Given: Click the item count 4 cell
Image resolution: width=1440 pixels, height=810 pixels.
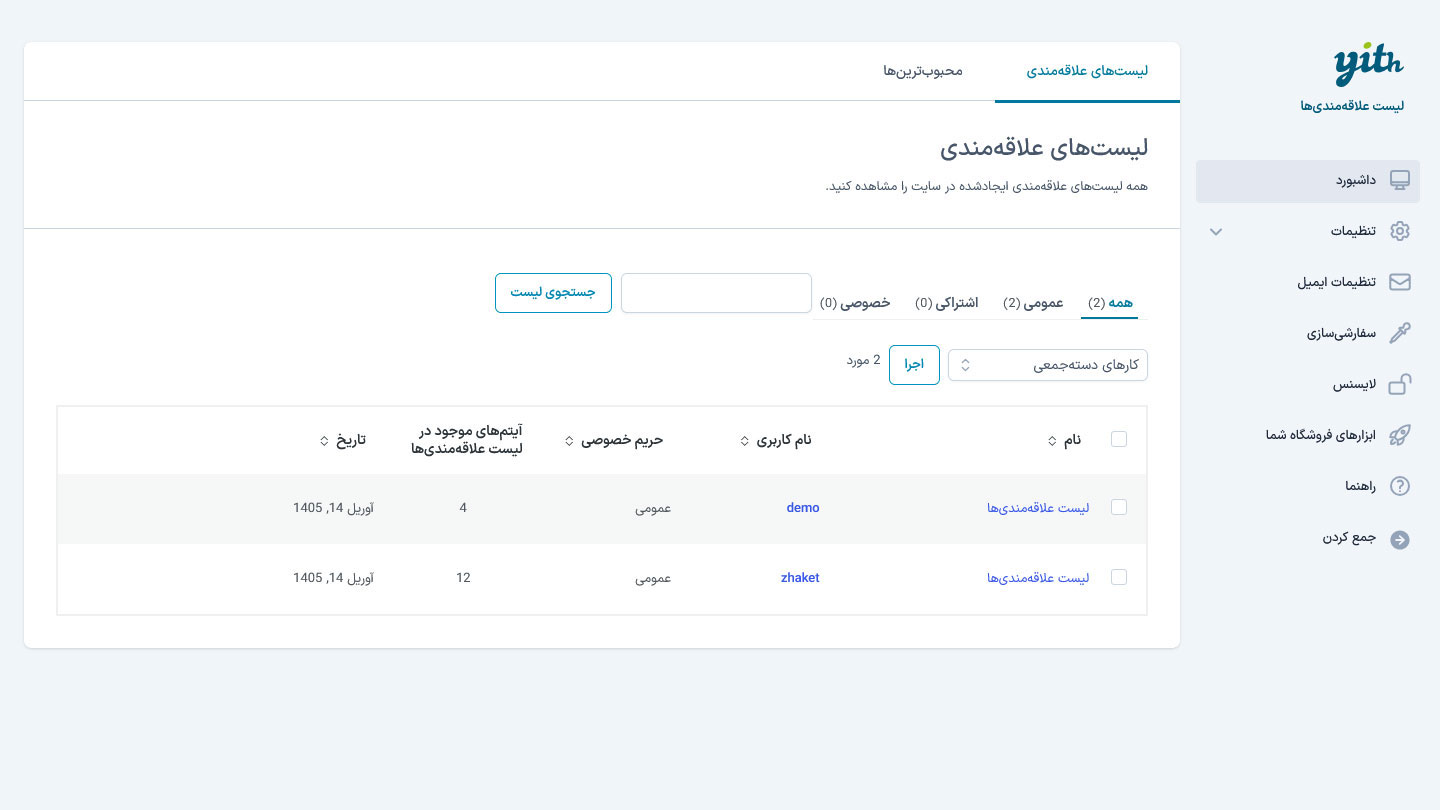Looking at the screenshot, I should tap(463, 508).
